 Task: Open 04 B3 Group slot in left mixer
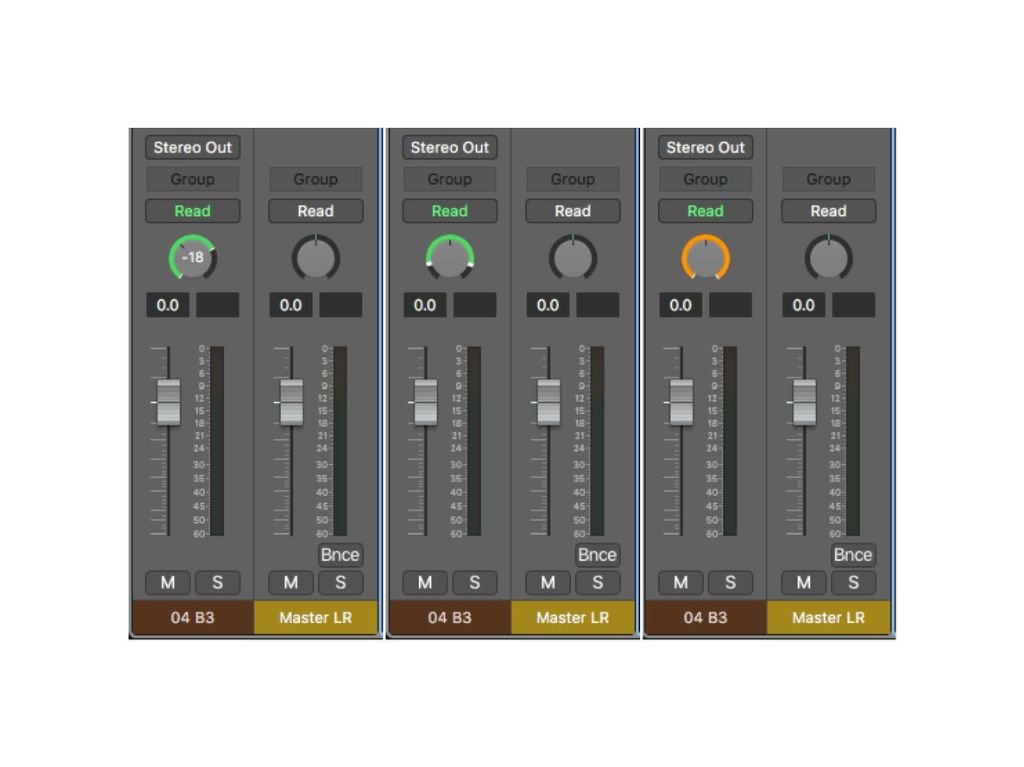click(x=193, y=179)
